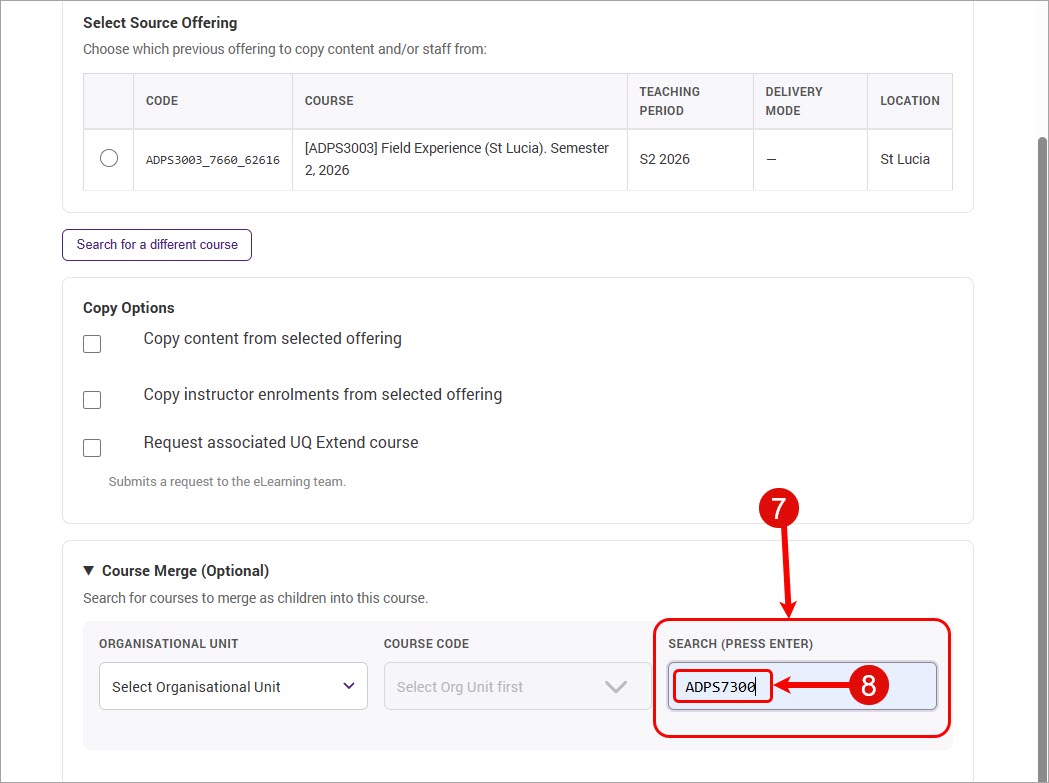
Task: Enable Copy instructor enrolments from selected offering
Action: point(92,400)
